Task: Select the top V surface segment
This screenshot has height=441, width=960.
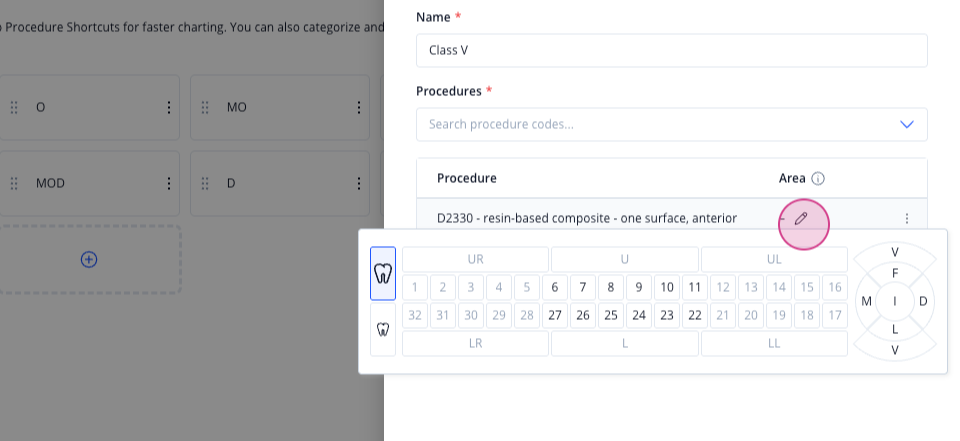Action: pos(895,252)
